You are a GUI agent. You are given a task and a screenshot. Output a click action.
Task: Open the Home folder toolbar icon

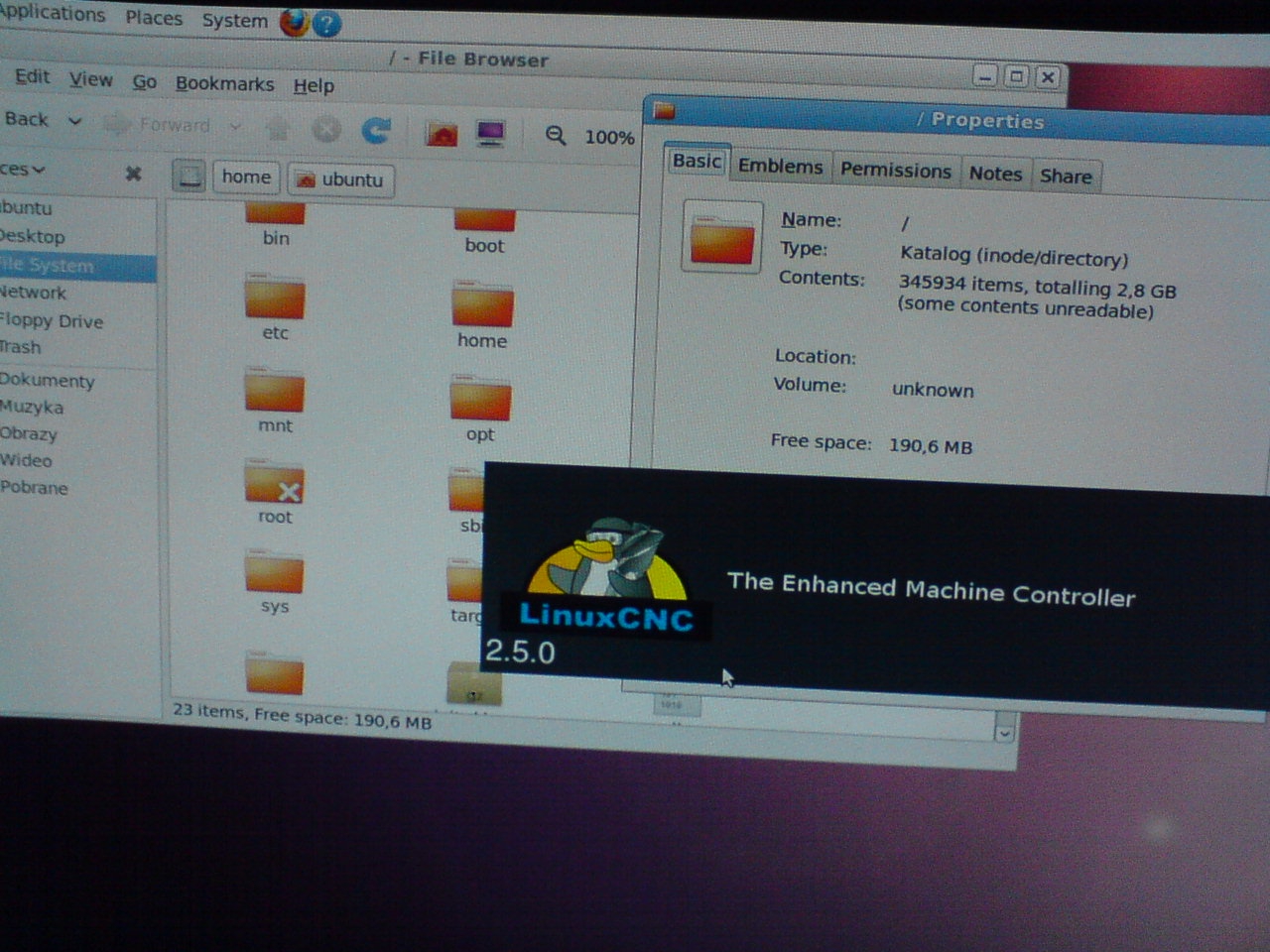pos(442,134)
